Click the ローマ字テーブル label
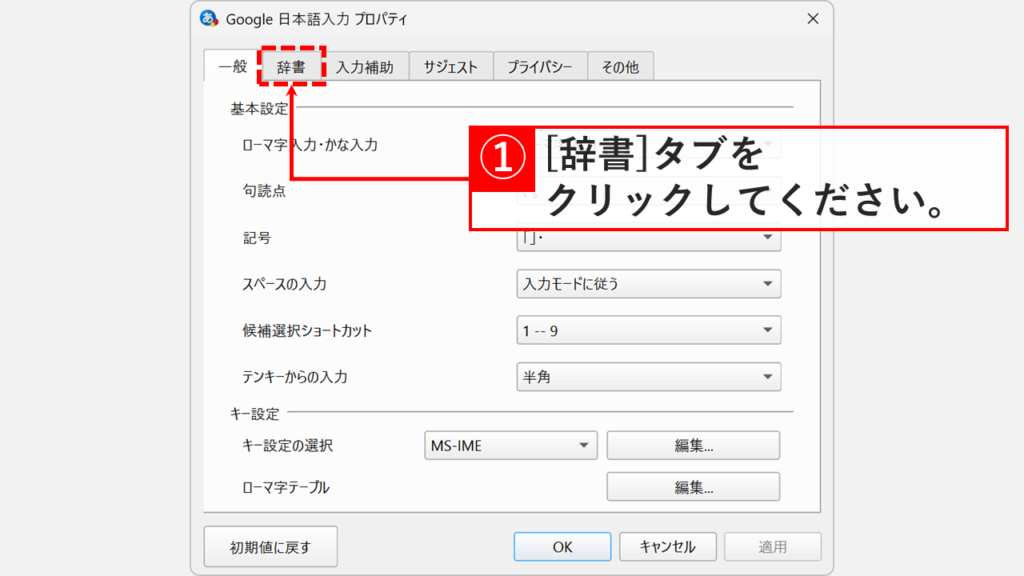The height and width of the screenshot is (576, 1024). (285, 487)
